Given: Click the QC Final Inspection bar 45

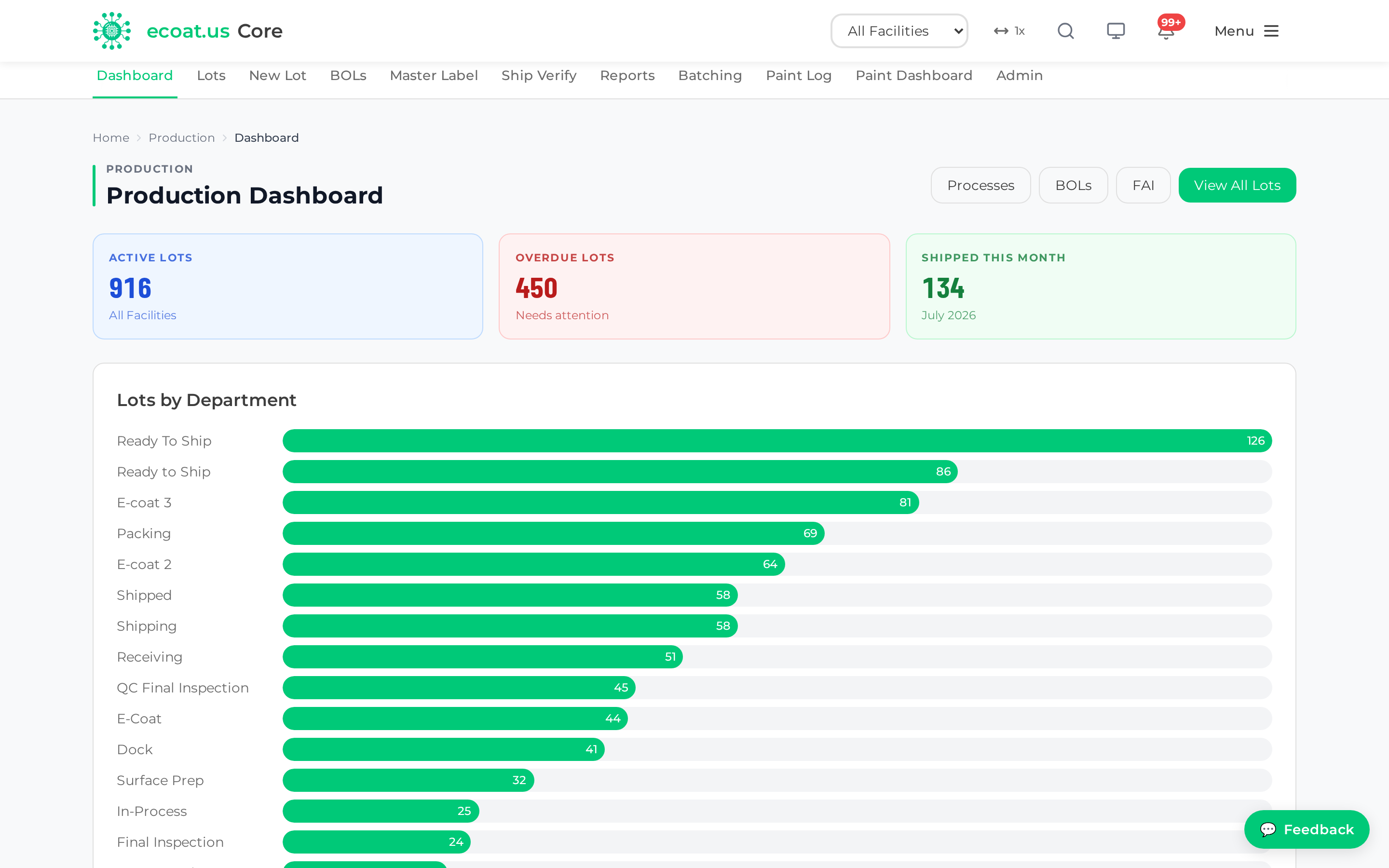Looking at the screenshot, I should 459,688.
